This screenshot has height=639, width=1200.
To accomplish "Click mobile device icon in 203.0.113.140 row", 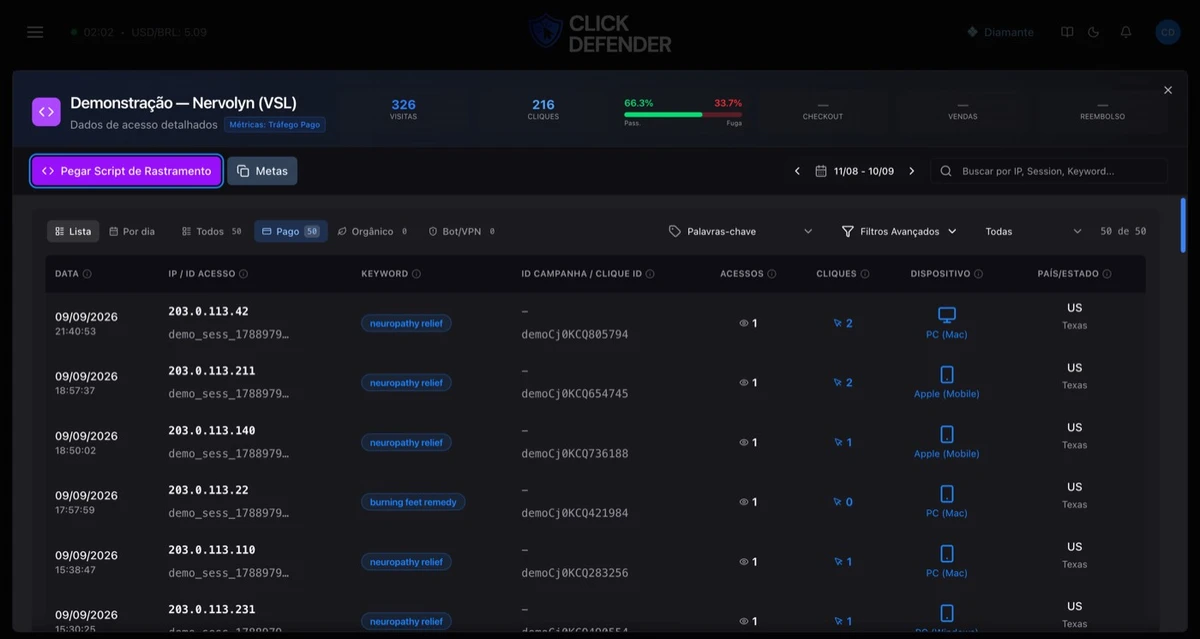I will tap(947, 435).
